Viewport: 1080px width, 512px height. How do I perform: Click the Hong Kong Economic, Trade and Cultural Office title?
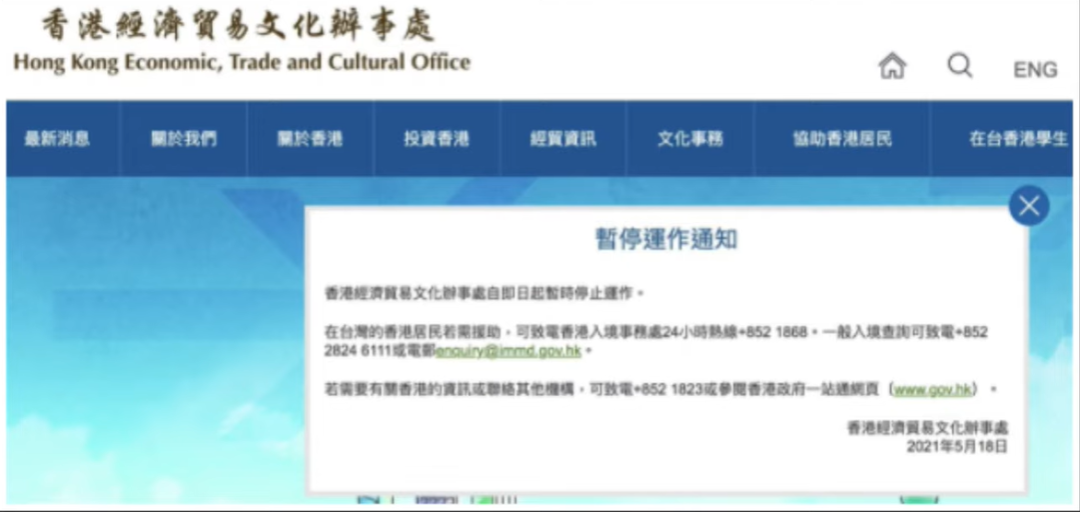click(x=241, y=62)
